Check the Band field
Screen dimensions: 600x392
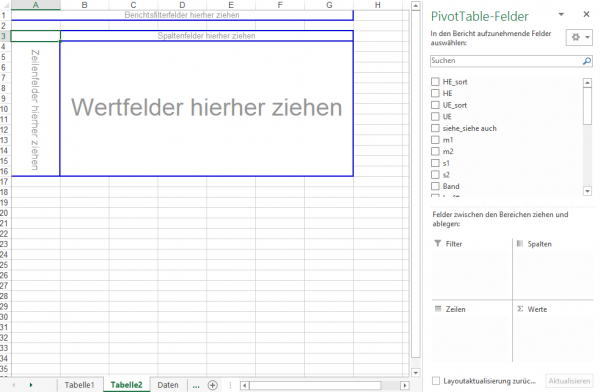435,186
